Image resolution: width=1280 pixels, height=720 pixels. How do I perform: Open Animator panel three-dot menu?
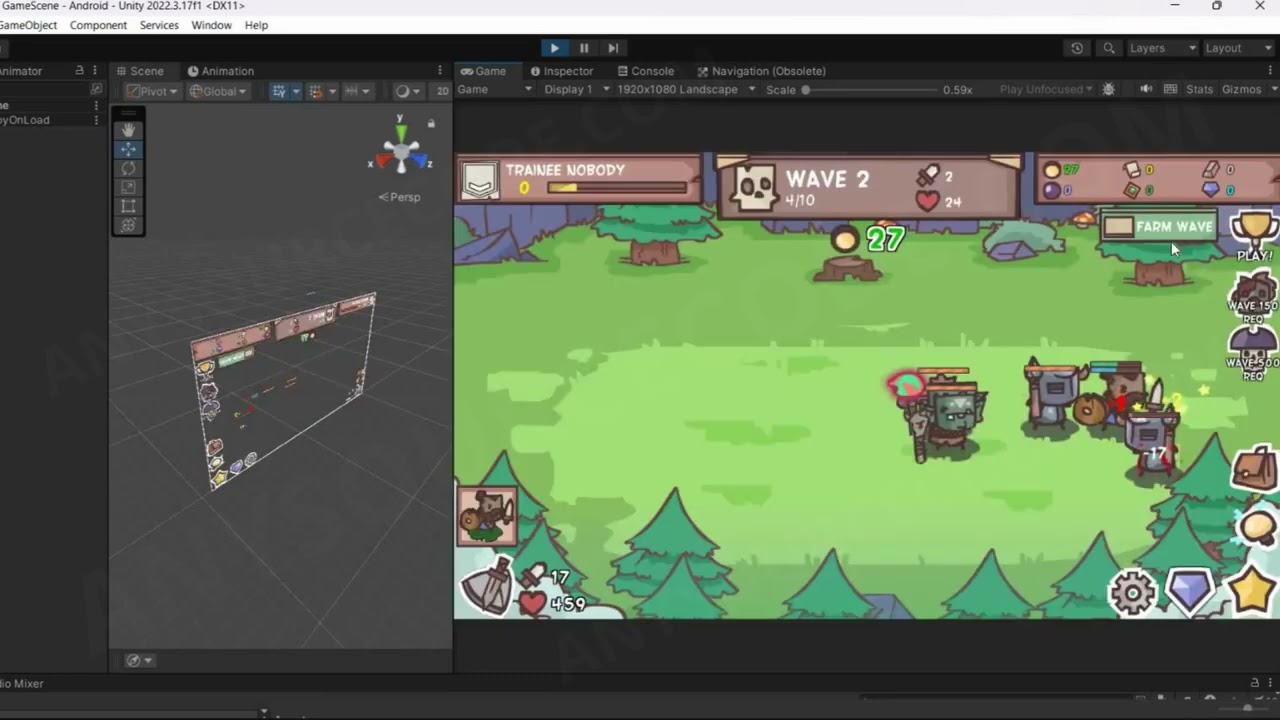click(x=95, y=71)
